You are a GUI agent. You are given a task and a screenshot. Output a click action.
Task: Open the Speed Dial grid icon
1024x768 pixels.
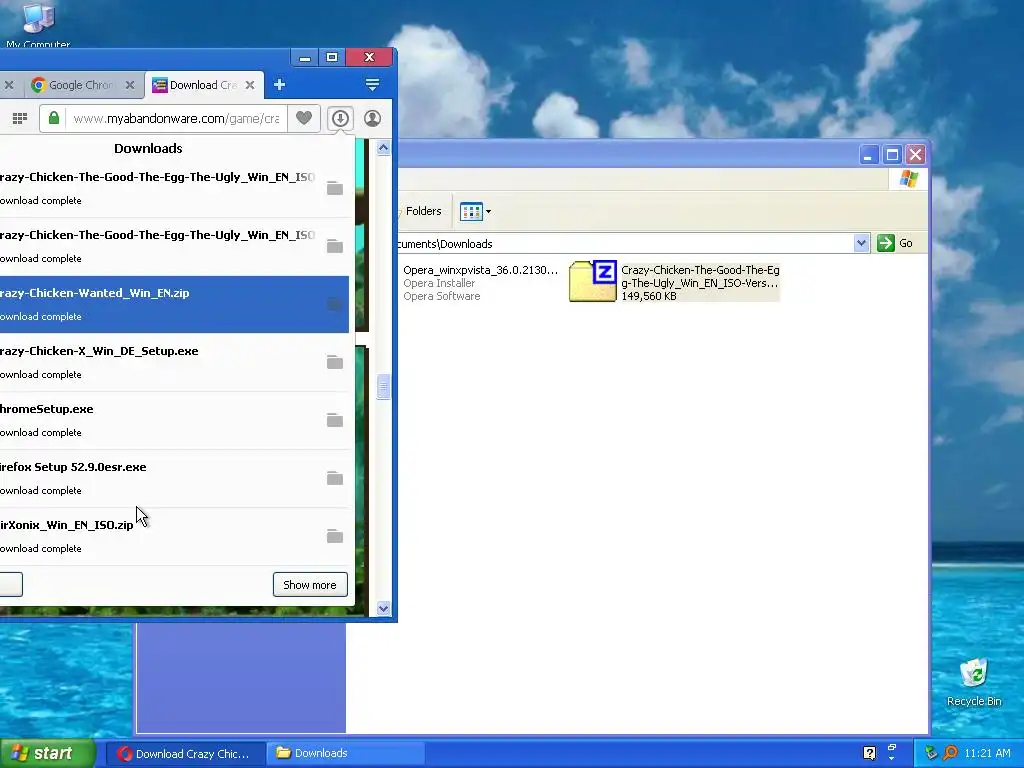[20, 118]
